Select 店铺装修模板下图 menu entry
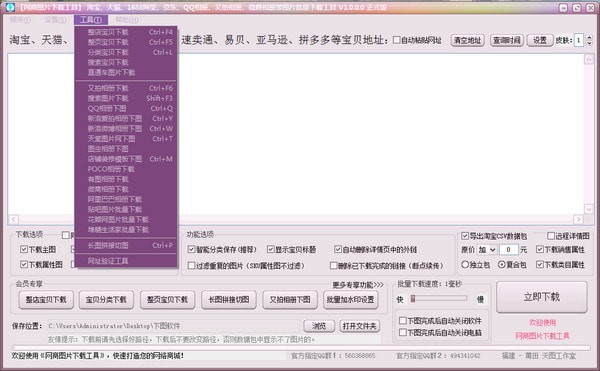 point(126,159)
